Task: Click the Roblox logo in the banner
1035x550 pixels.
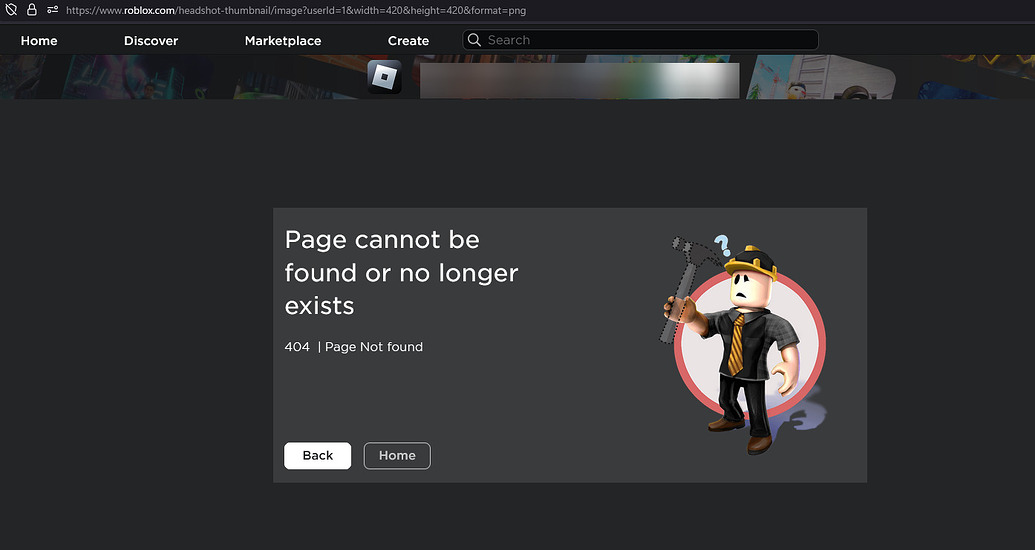Action: point(384,77)
